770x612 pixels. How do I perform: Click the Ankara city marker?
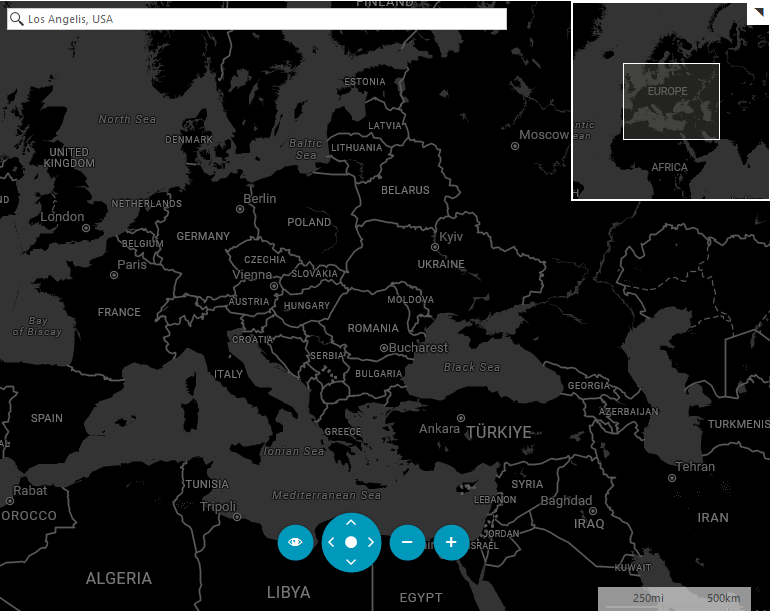461,418
